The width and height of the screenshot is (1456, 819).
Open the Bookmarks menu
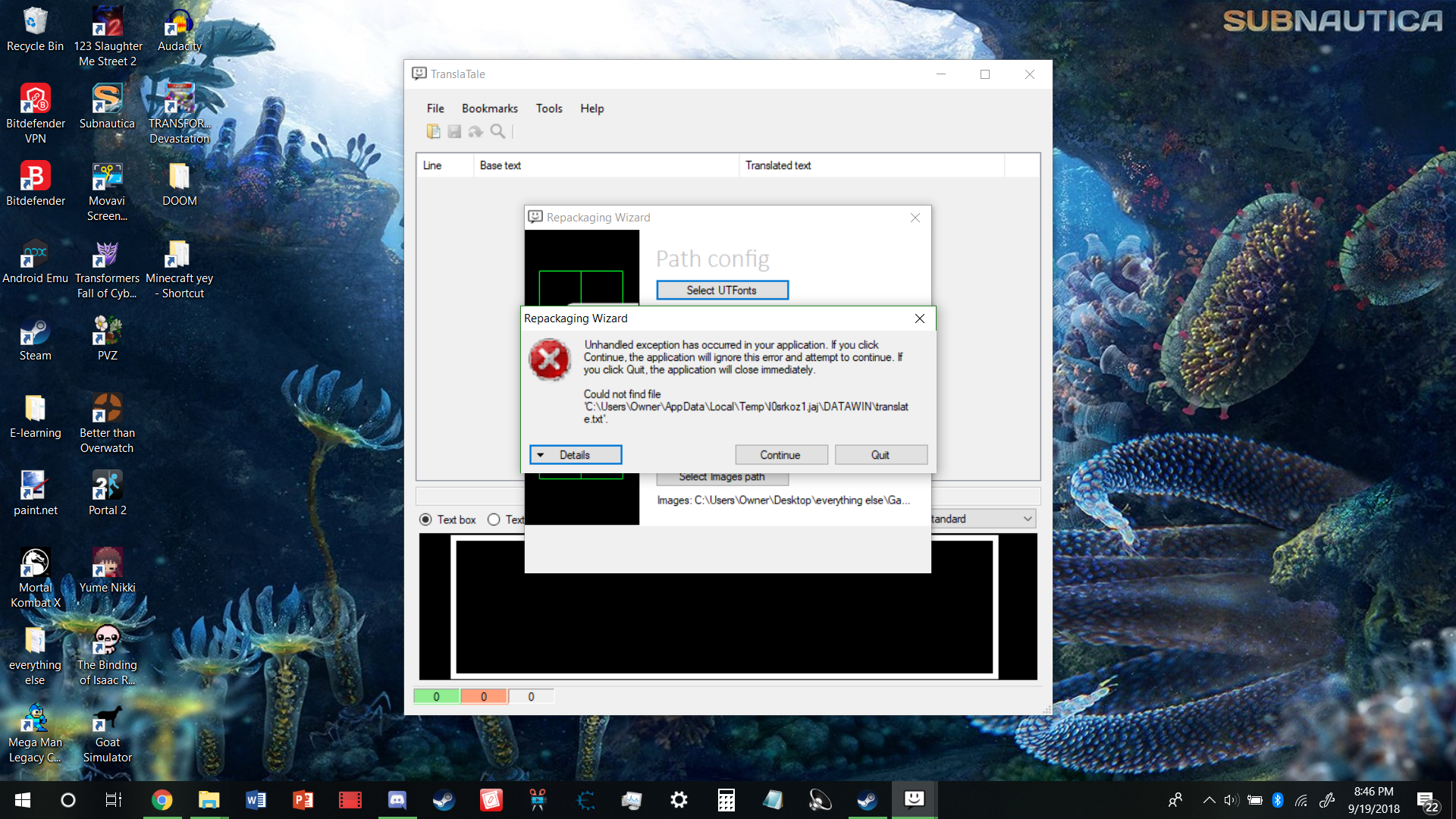pos(489,108)
